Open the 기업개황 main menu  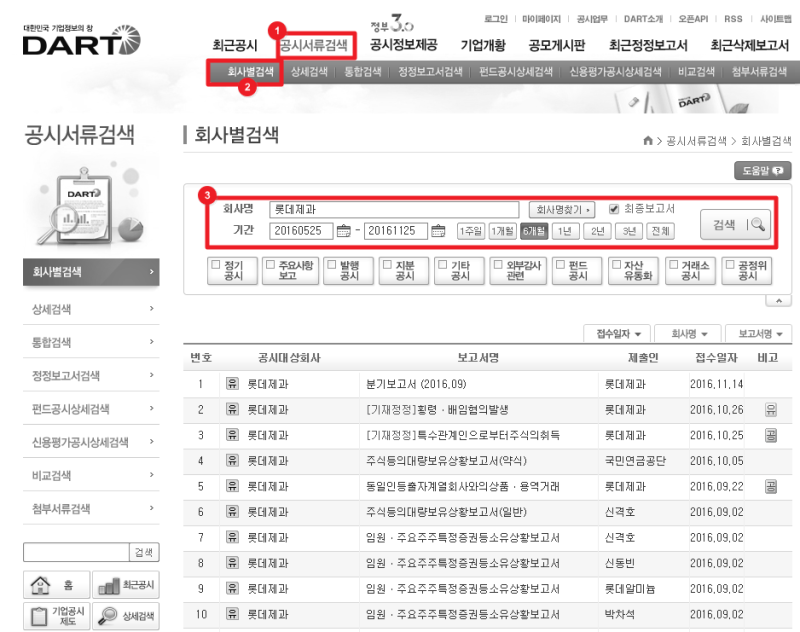coord(483,45)
